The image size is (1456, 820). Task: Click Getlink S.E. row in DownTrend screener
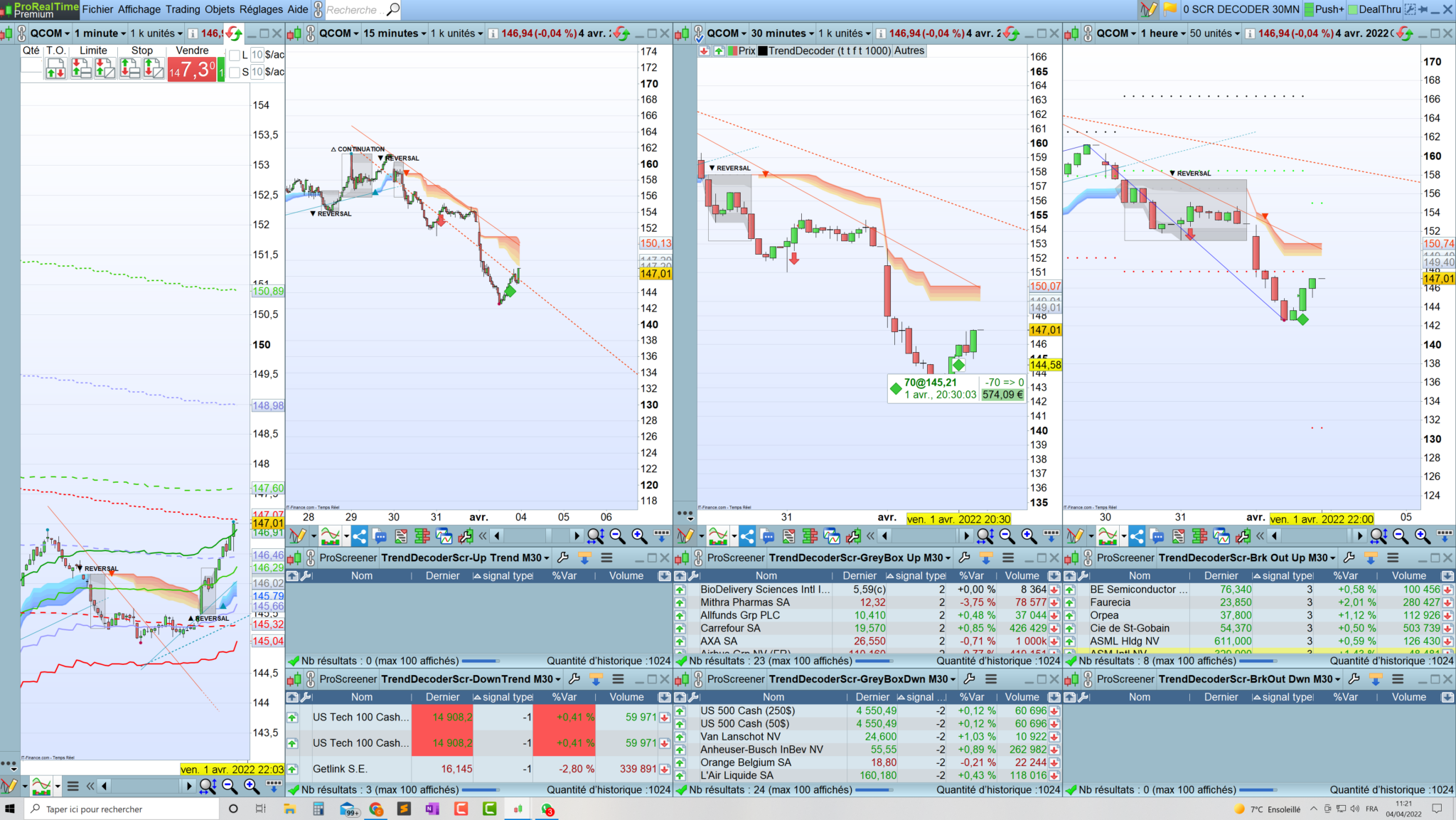tap(340, 769)
